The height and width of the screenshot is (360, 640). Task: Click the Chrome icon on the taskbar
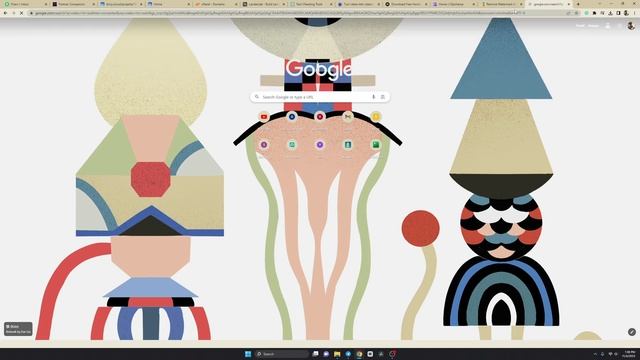[x=359, y=354]
